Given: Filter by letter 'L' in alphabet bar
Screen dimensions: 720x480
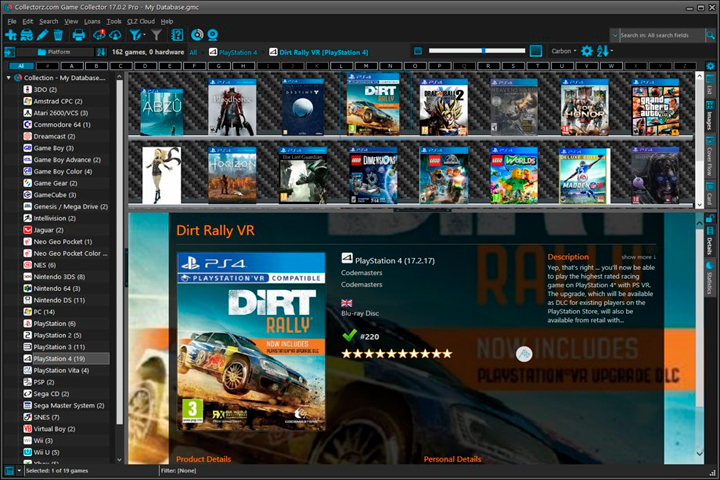Looking at the screenshot, I should pyautogui.click(x=341, y=66).
